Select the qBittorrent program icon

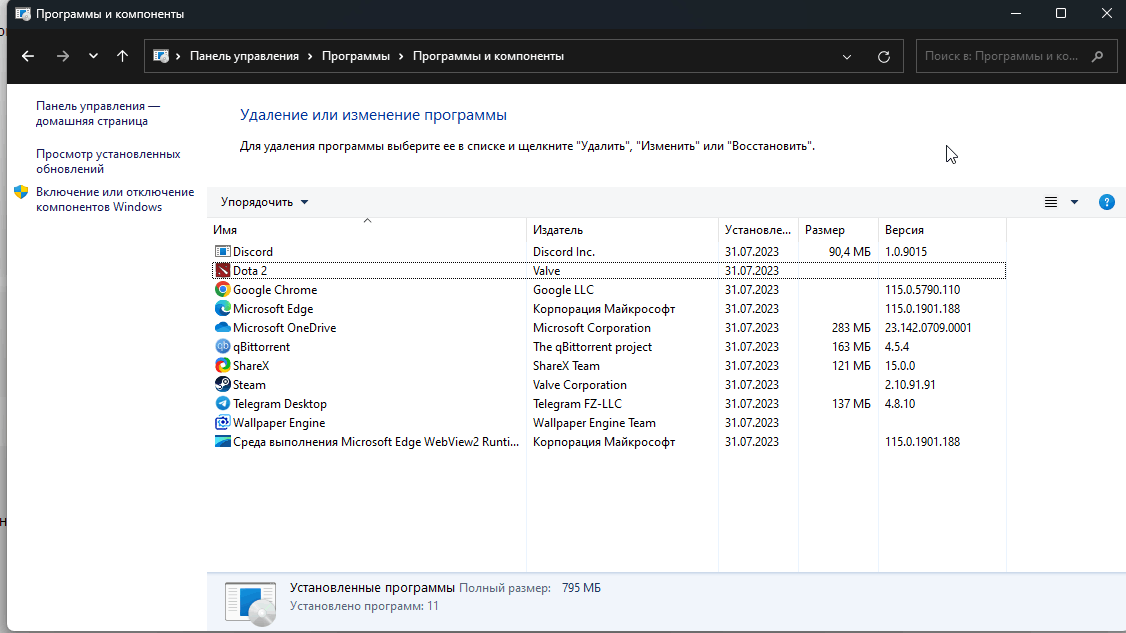223,346
